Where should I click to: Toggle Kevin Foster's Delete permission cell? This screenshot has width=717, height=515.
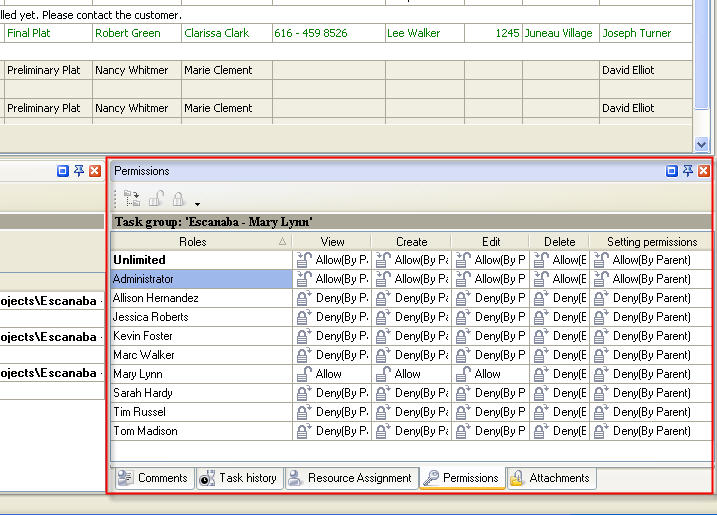point(559,336)
